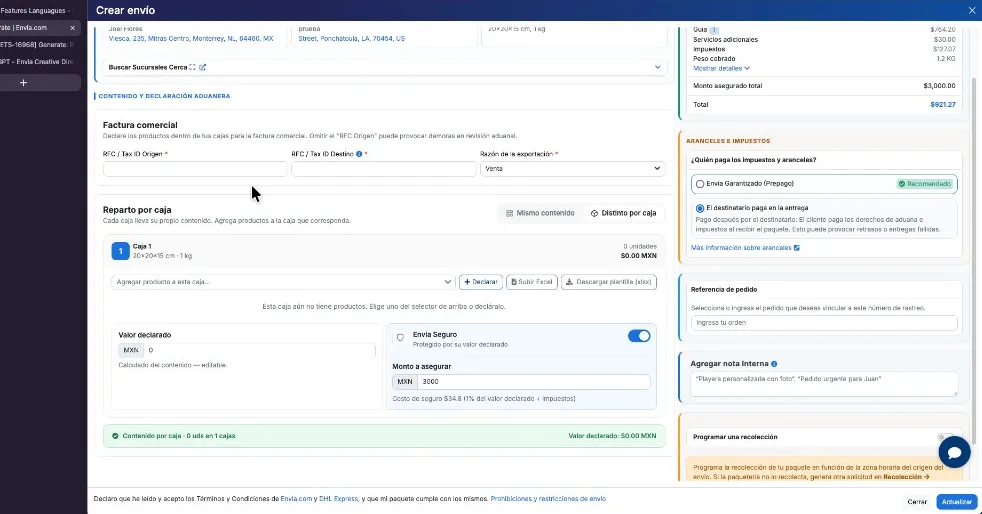Open Más información sobre aranceles link

745,248
